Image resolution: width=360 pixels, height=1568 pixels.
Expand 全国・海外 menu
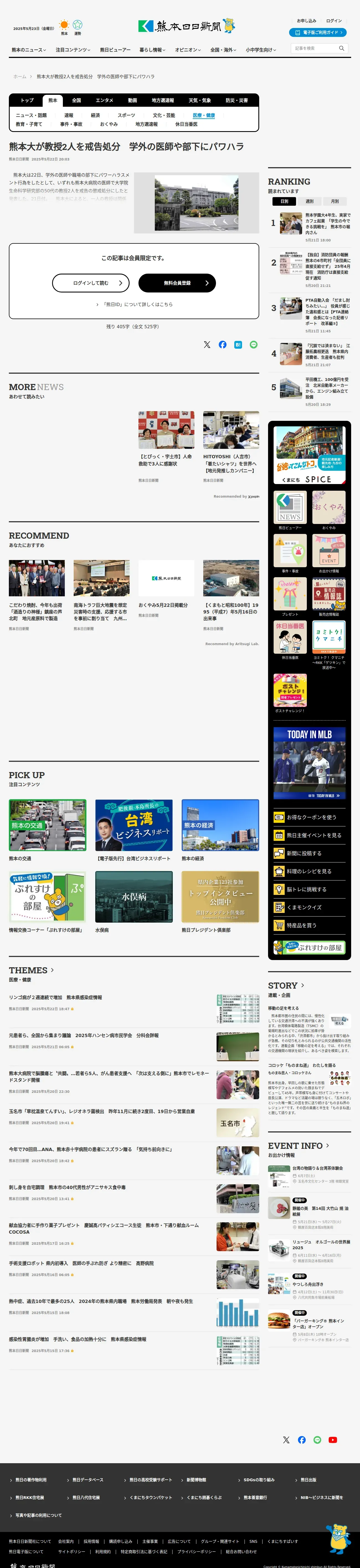223,50
